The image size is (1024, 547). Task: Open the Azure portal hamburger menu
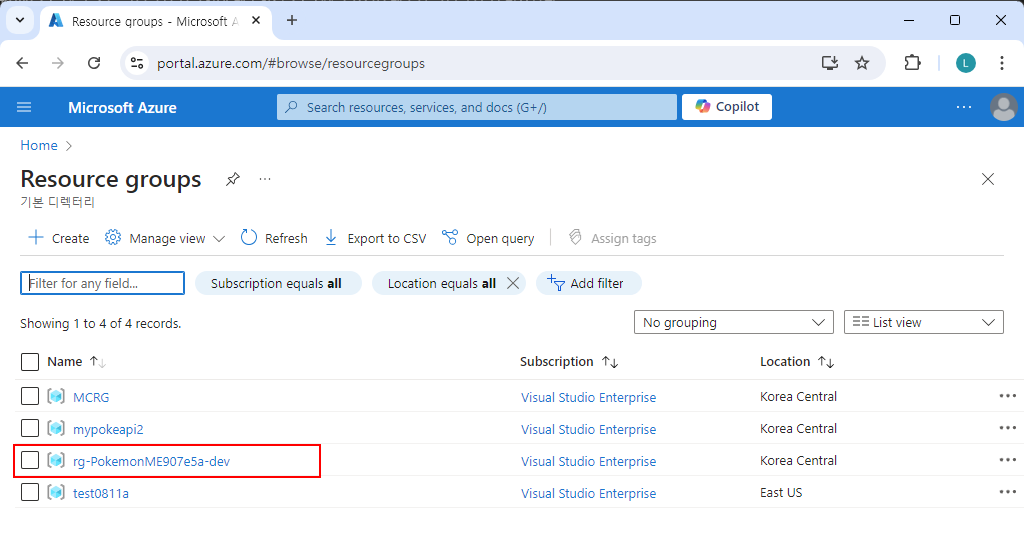coord(24,107)
